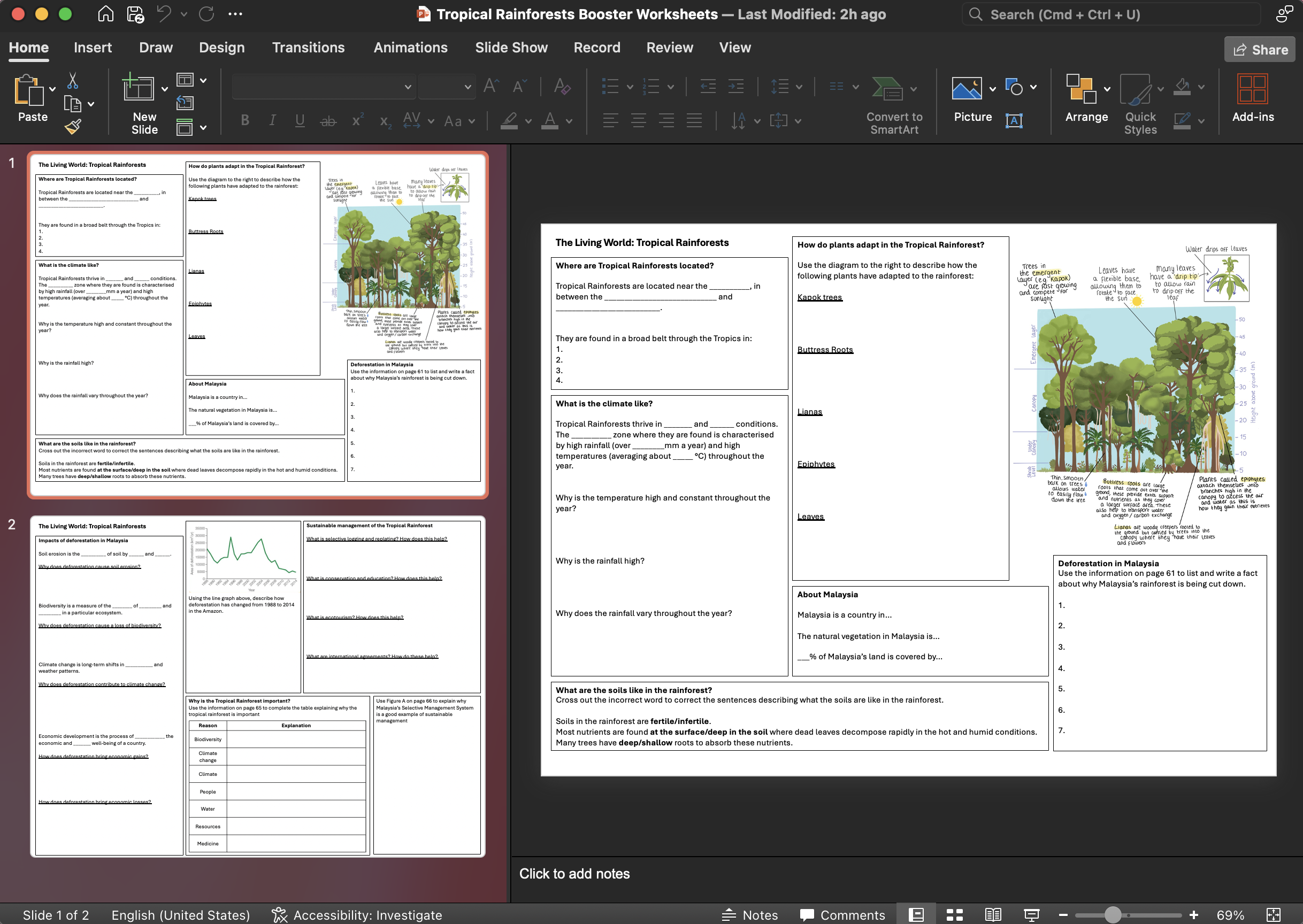Click the Save icon in title bar

135,14
